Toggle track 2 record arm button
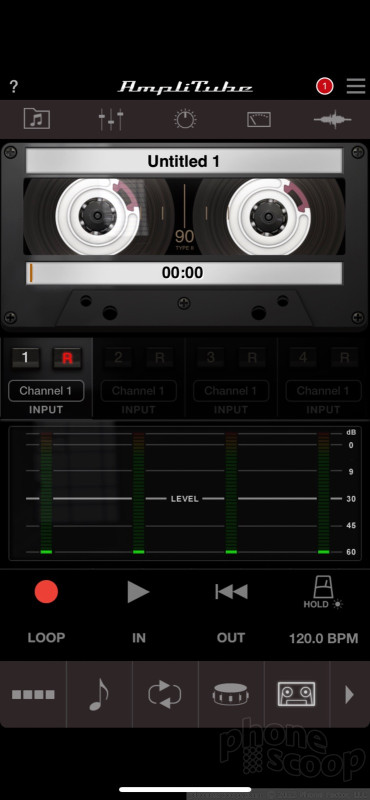The height and width of the screenshot is (800, 370). click(159, 358)
